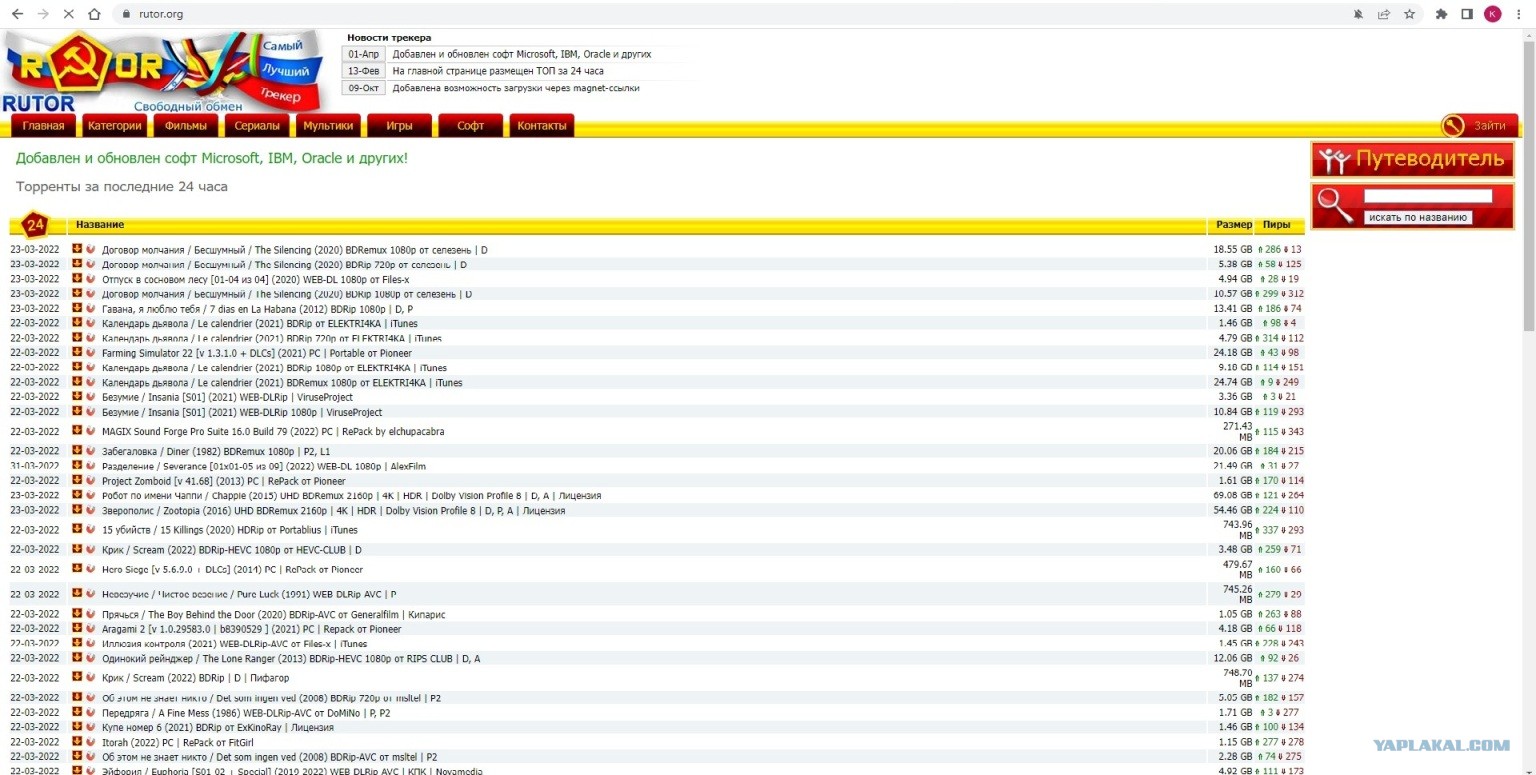Image resolution: width=1536 pixels, height=775 pixels.
Task: Open torrent Купе номер 6 (2021)
Action: (218, 727)
